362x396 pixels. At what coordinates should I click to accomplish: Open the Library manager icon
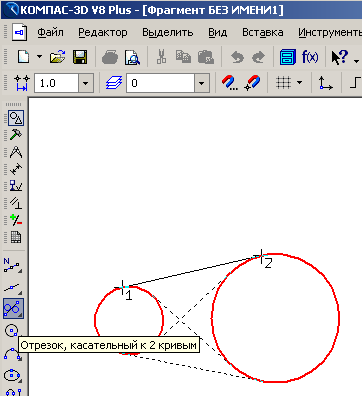(288, 57)
